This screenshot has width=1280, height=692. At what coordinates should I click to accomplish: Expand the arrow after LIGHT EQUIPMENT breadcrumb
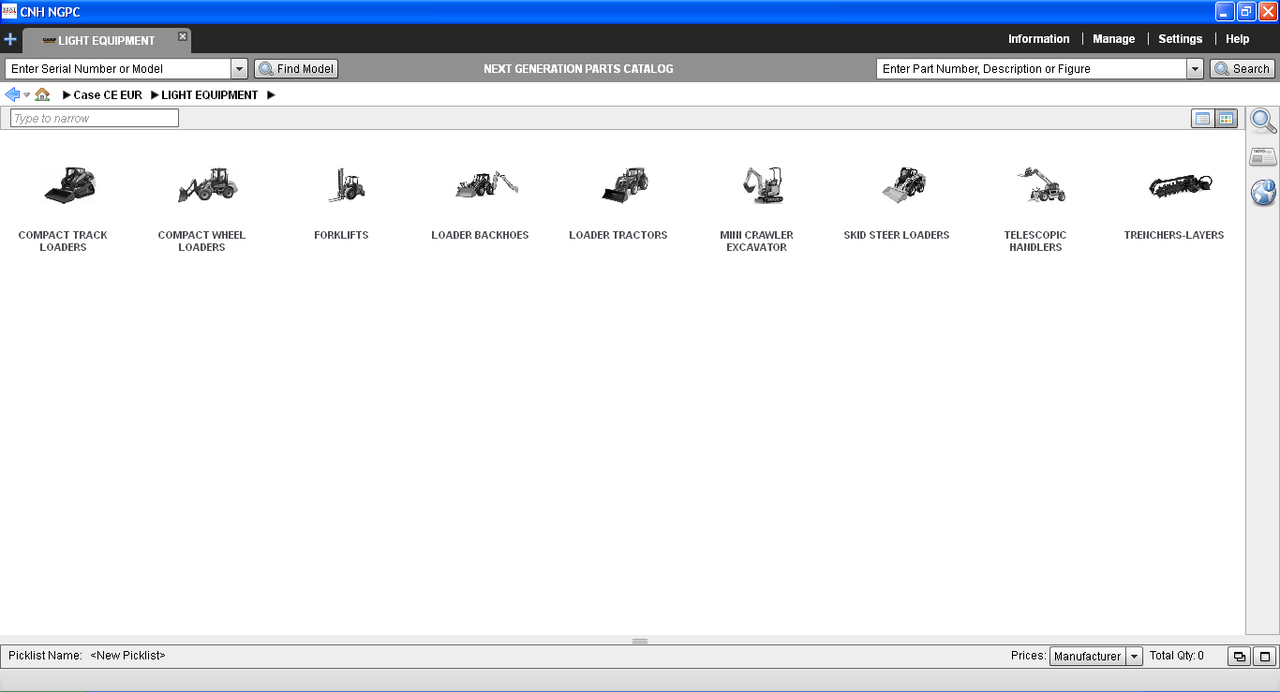point(271,95)
